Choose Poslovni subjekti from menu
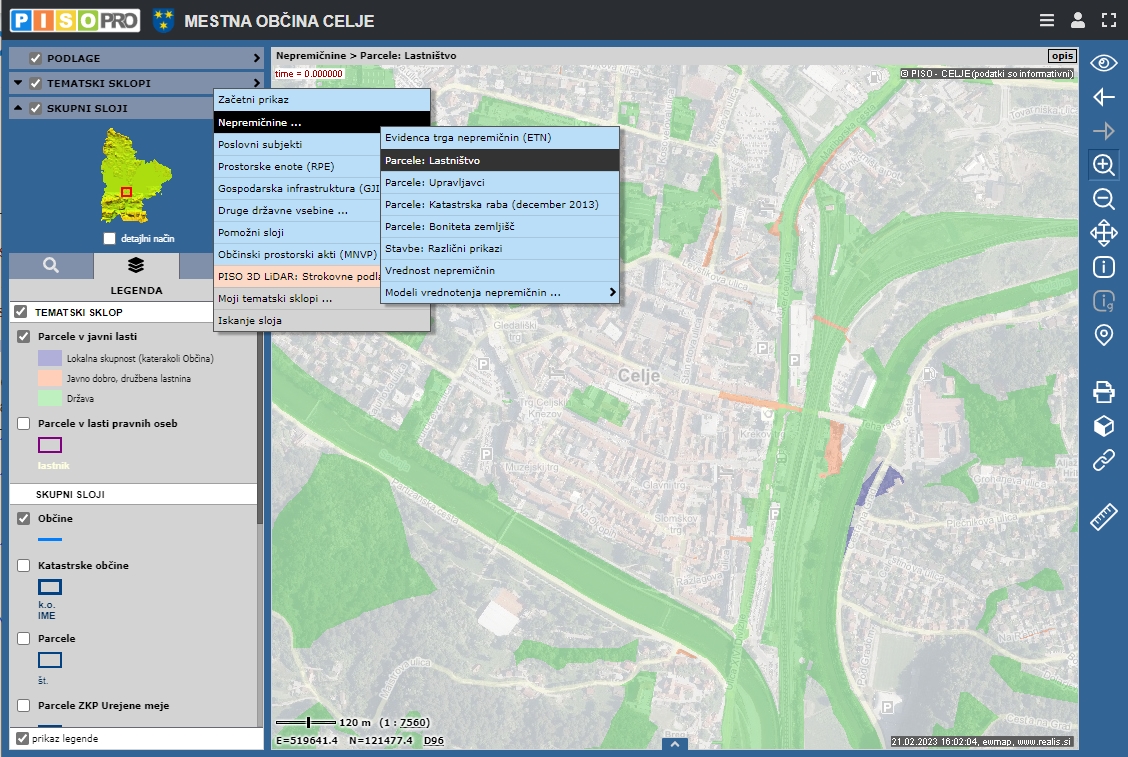This screenshot has height=757, width=1128. [x=260, y=144]
